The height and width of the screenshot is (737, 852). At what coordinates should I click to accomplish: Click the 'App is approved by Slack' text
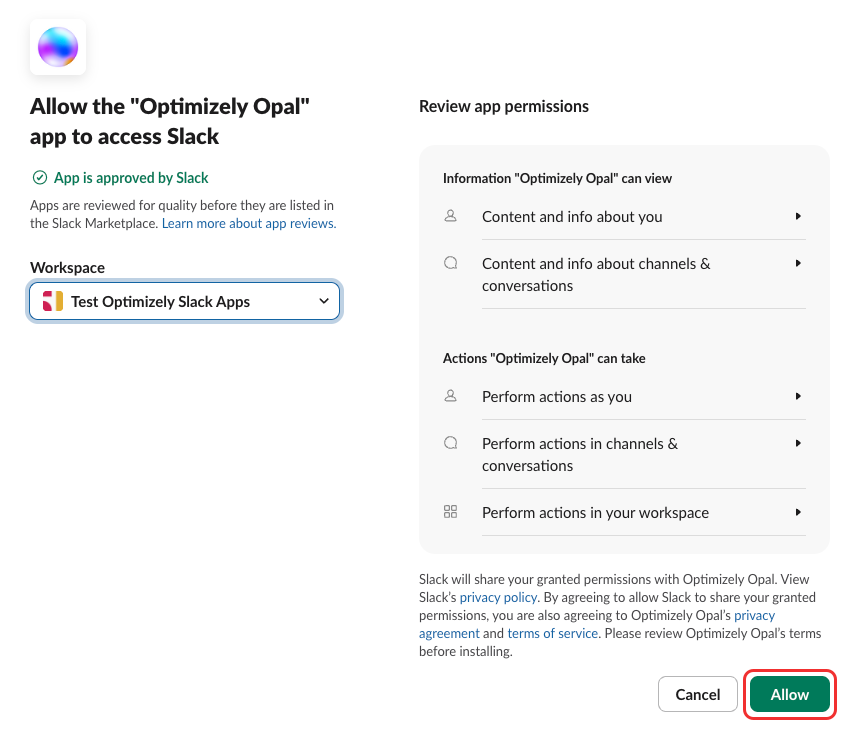click(131, 178)
